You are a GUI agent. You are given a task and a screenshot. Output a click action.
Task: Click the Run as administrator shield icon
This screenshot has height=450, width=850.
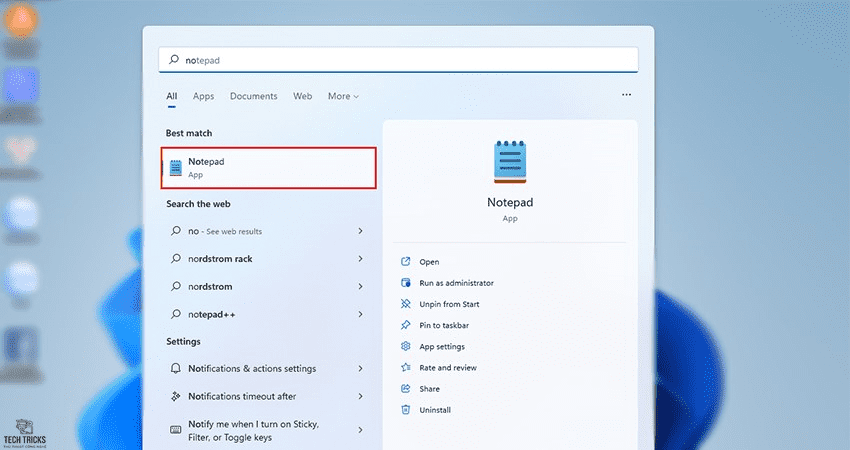coord(405,282)
